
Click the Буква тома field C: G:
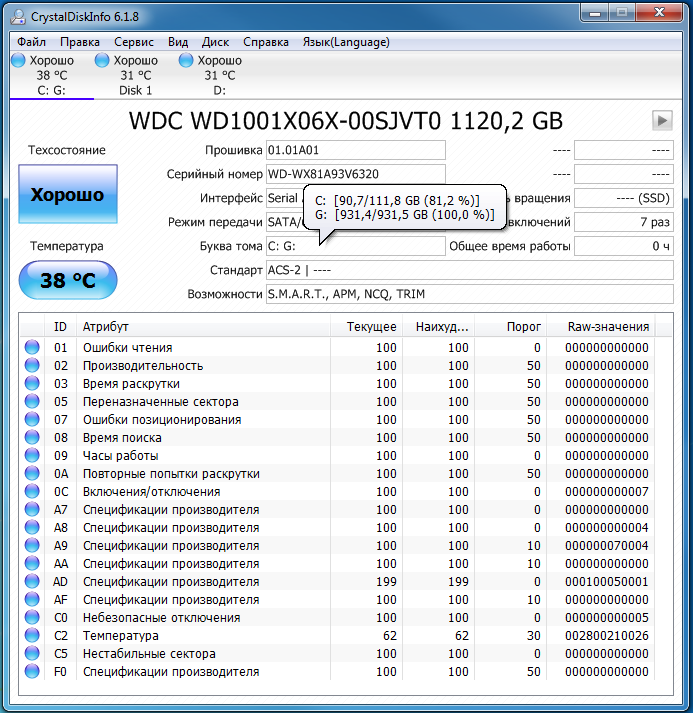[x=356, y=246]
